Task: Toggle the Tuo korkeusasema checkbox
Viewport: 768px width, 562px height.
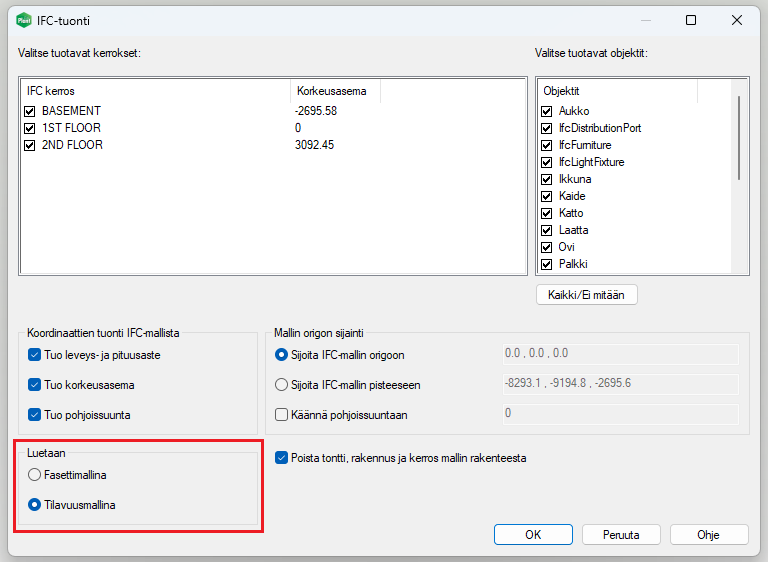Action: click(x=36, y=385)
